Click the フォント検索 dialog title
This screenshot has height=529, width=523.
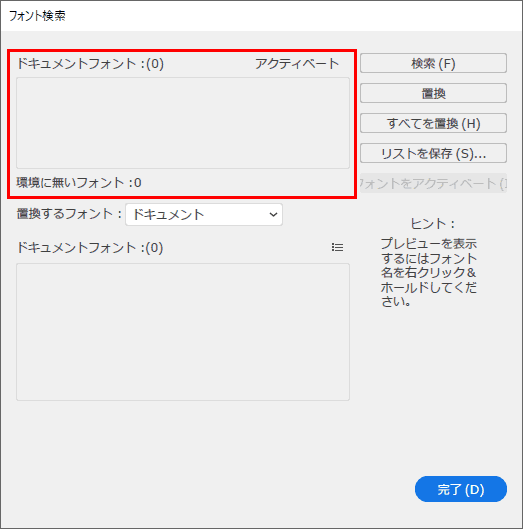37,16
